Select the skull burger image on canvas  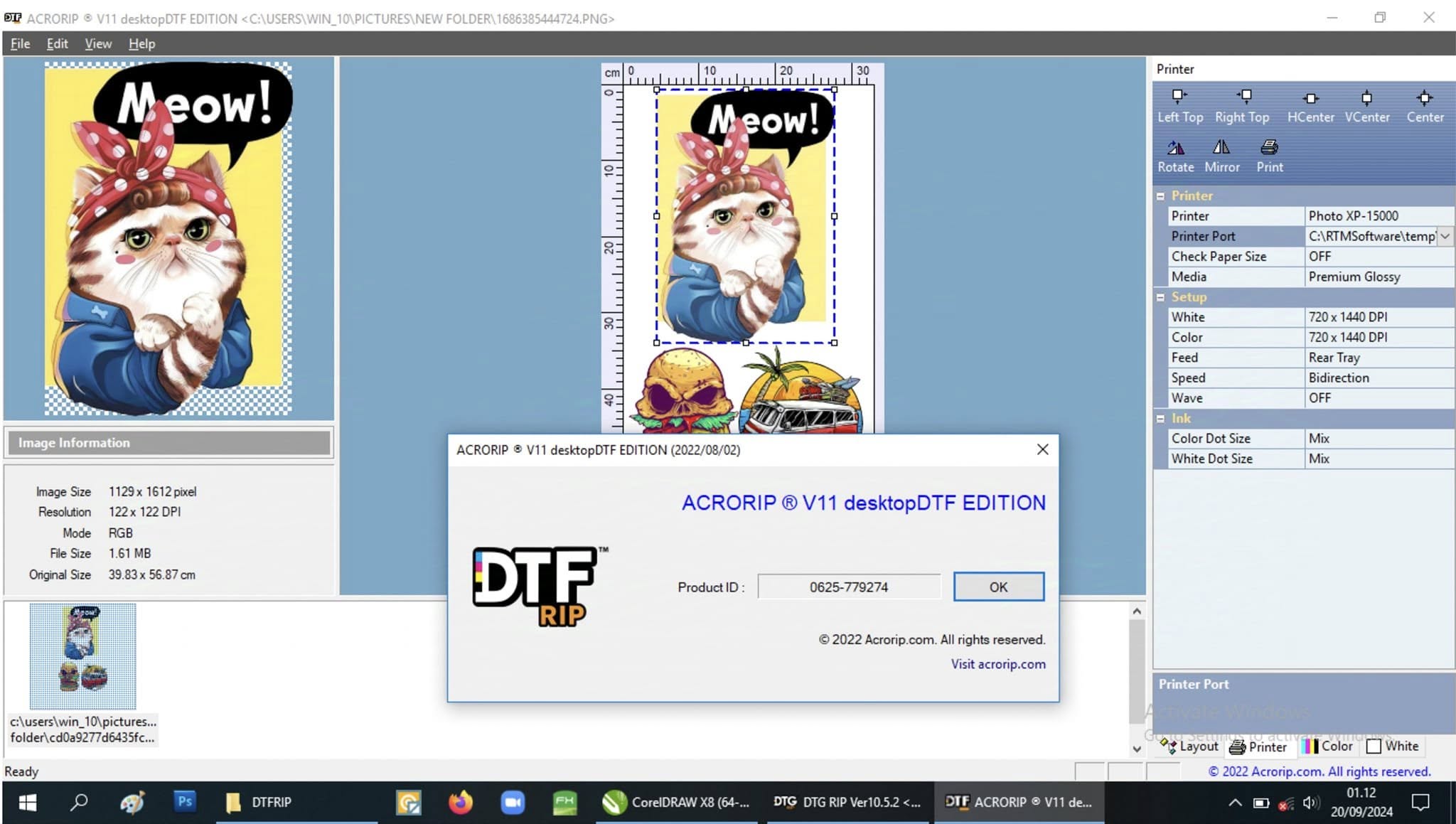pos(683,391)
